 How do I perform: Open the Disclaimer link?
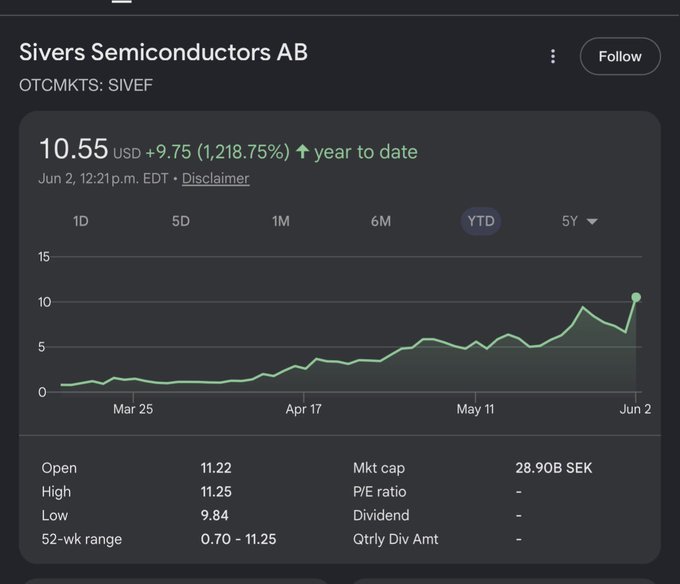point(216,178)
